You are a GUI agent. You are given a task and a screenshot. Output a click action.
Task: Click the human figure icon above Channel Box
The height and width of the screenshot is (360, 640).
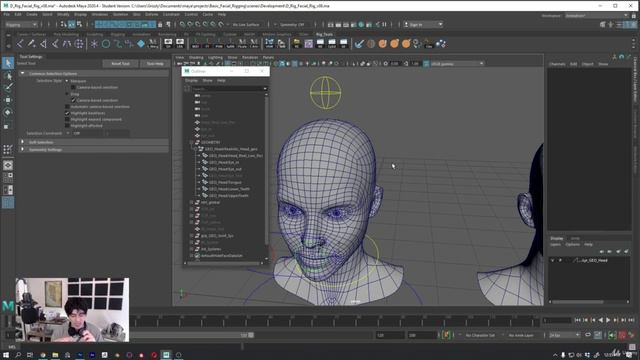coord(614,57)
